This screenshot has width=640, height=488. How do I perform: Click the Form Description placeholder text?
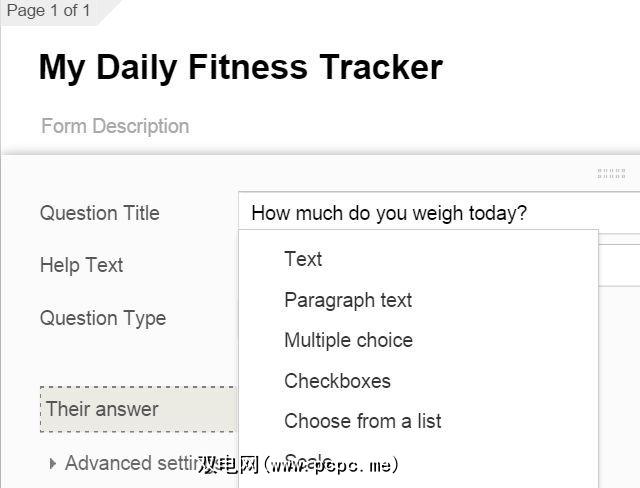click(x=115, y=126)
